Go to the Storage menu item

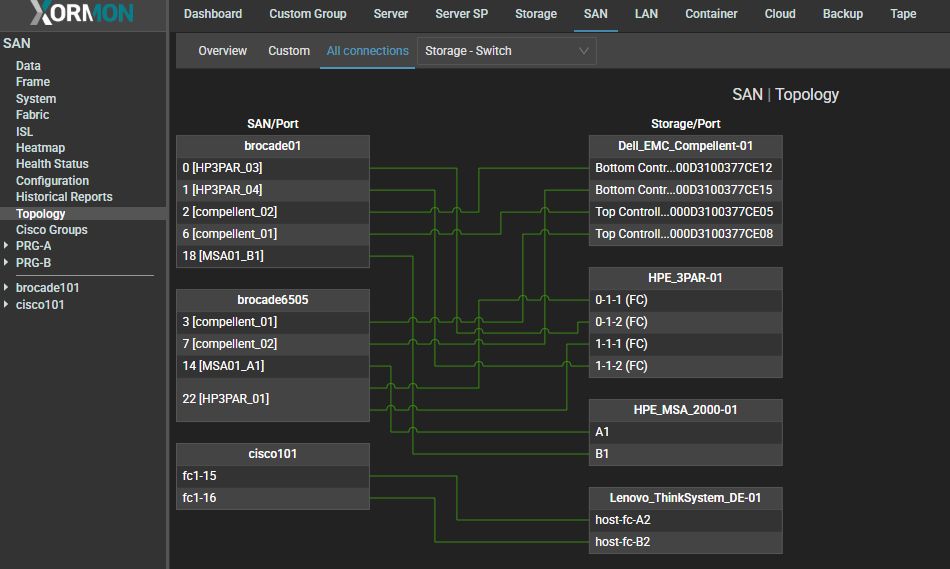536,14
